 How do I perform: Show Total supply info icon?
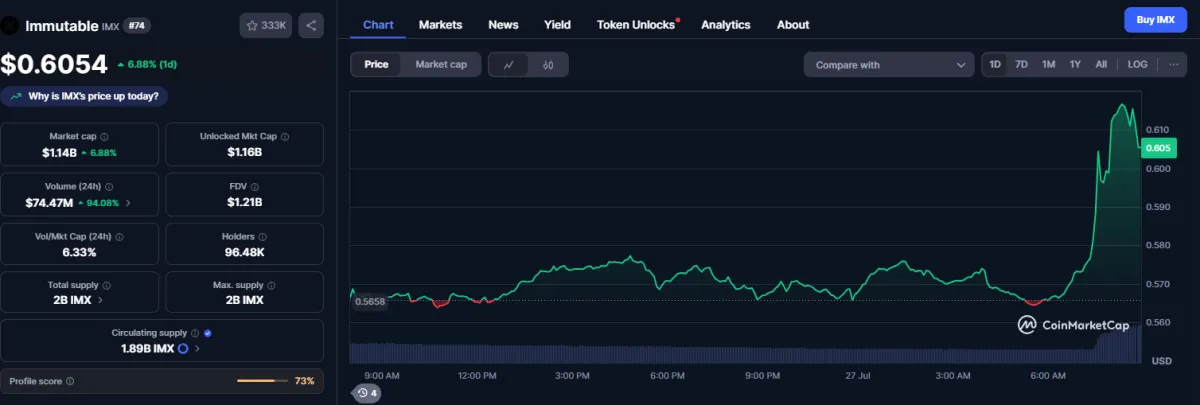[x=107, y=285]
